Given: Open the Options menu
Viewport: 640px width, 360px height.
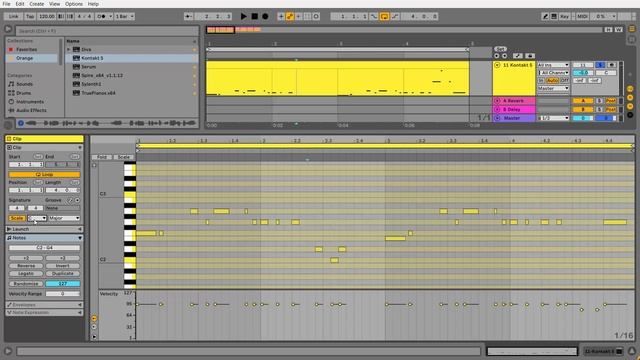Looking at the screenshot, I should pyautogui.click(x=73, y=4).
